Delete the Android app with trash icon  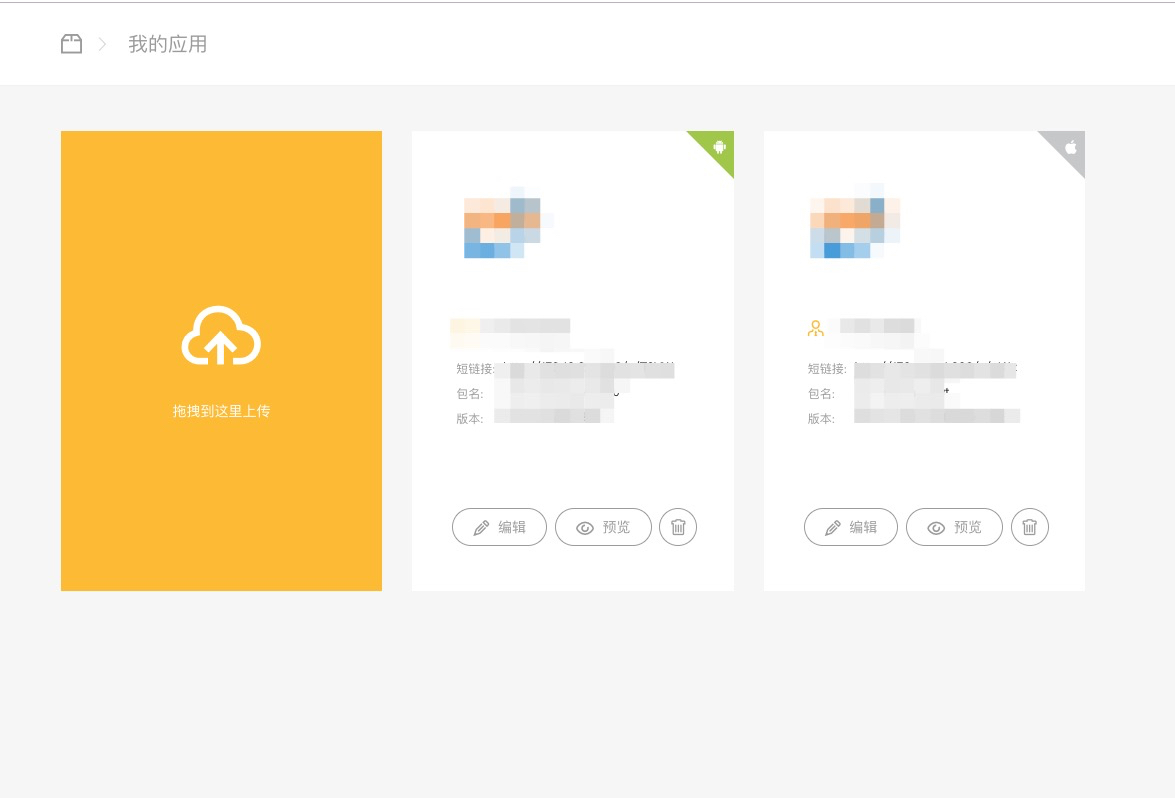click(678, 527)
